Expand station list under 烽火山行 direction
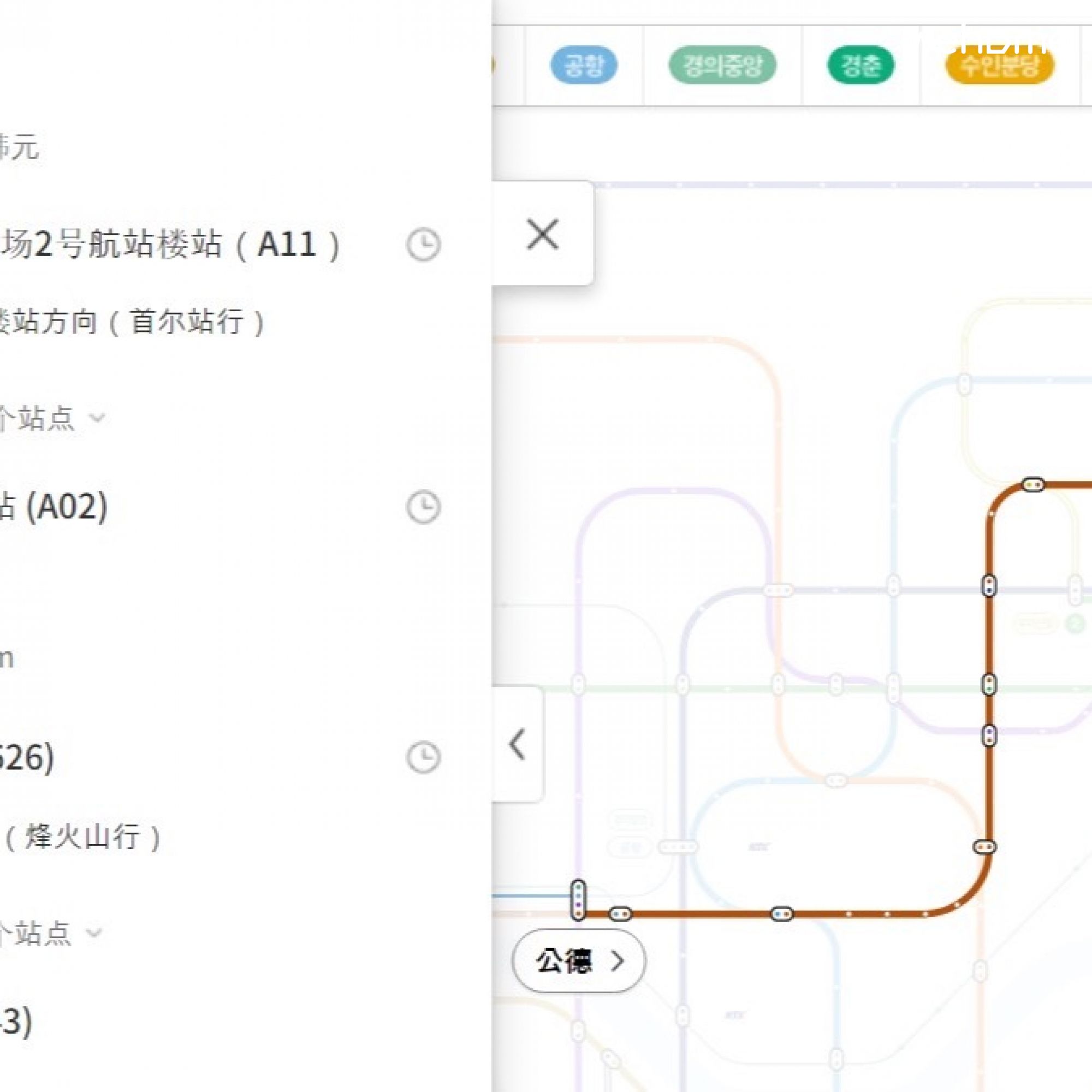Screen dimensions: 1092x1092 tap(95, 933)
